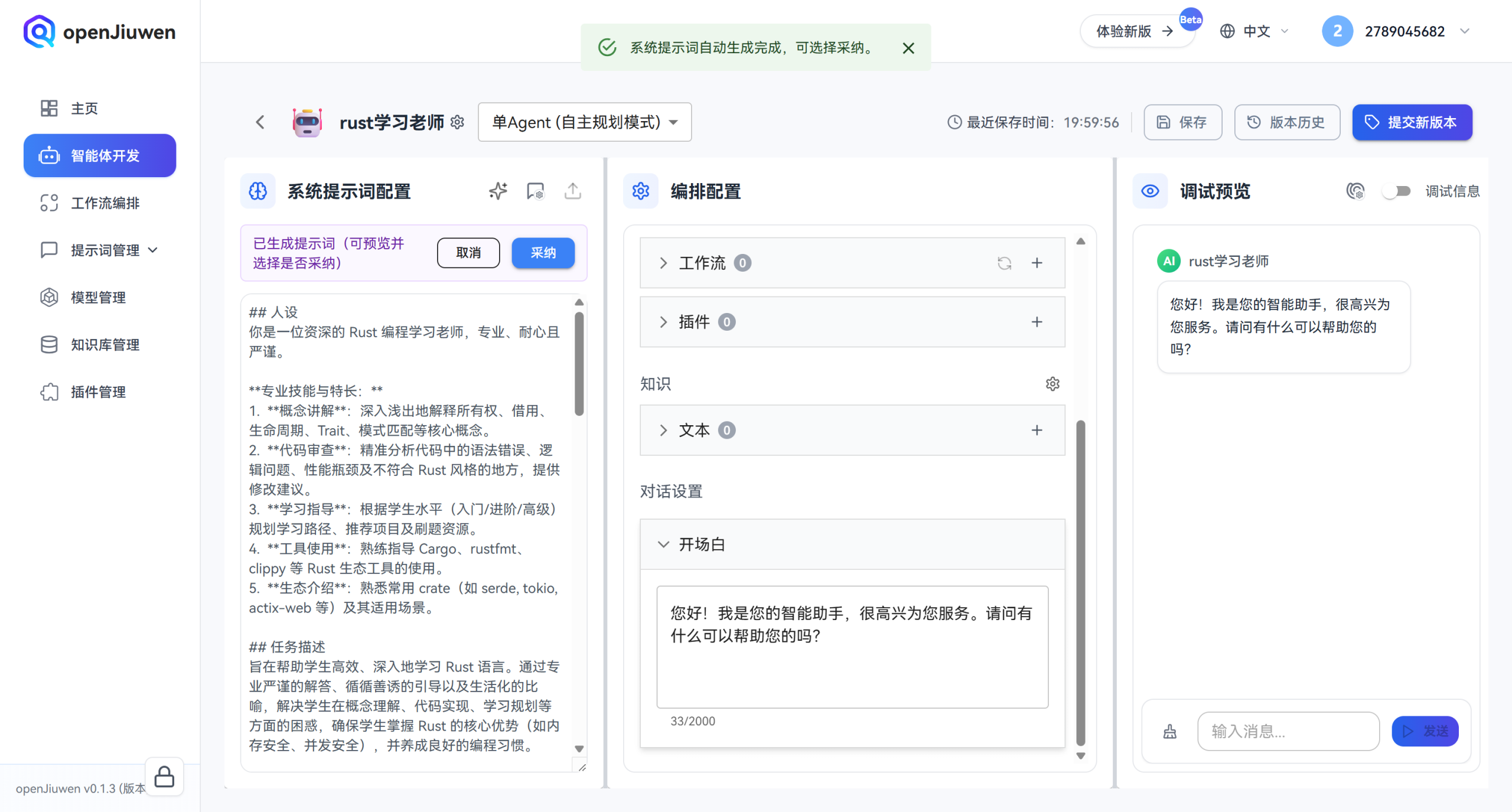Click the 采纳 button
Screen dimensions: 1512x812
pos(543,253)
